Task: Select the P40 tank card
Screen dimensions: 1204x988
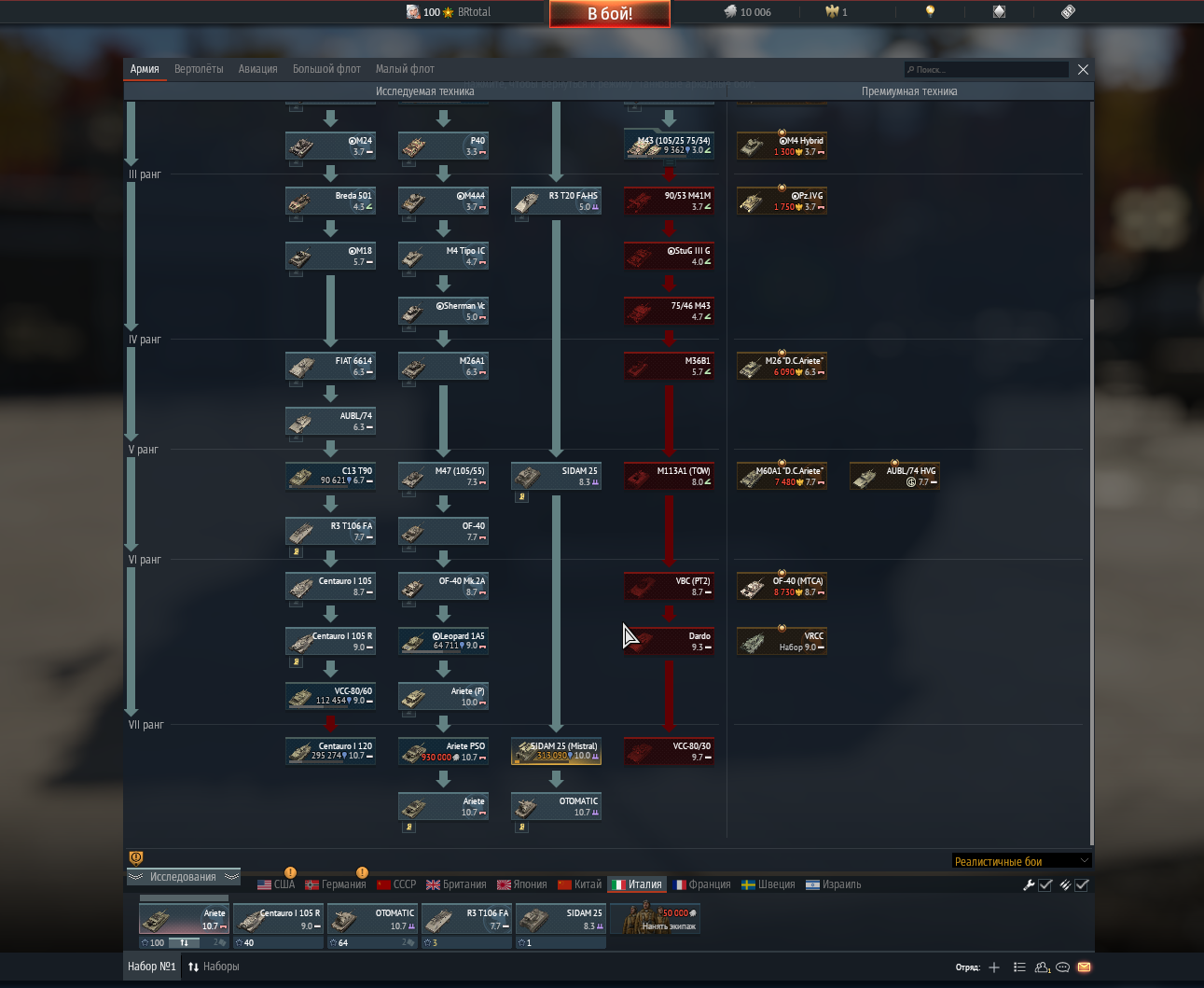Action: 443,146
